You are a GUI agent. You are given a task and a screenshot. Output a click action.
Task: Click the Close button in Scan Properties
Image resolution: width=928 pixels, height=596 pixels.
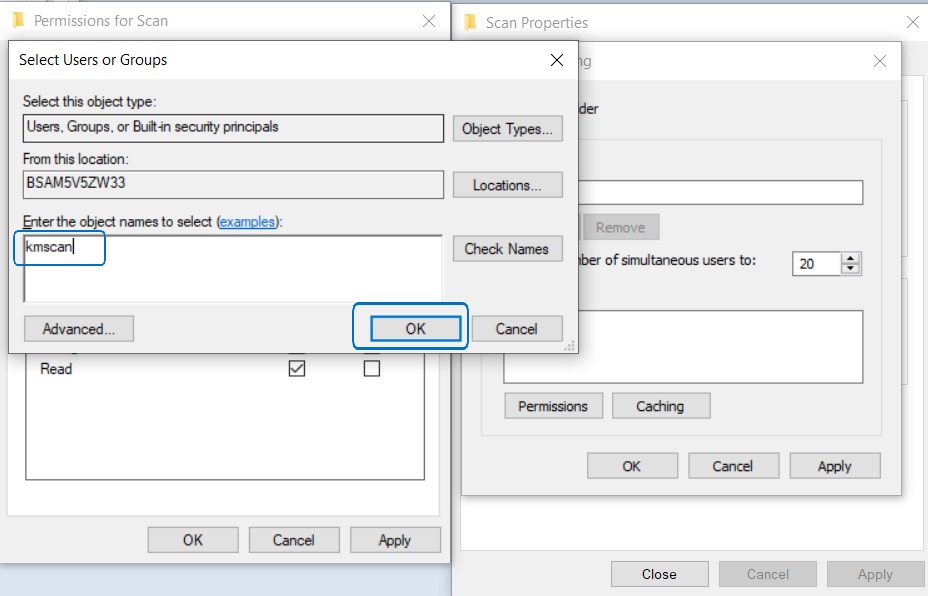point(659,574)
